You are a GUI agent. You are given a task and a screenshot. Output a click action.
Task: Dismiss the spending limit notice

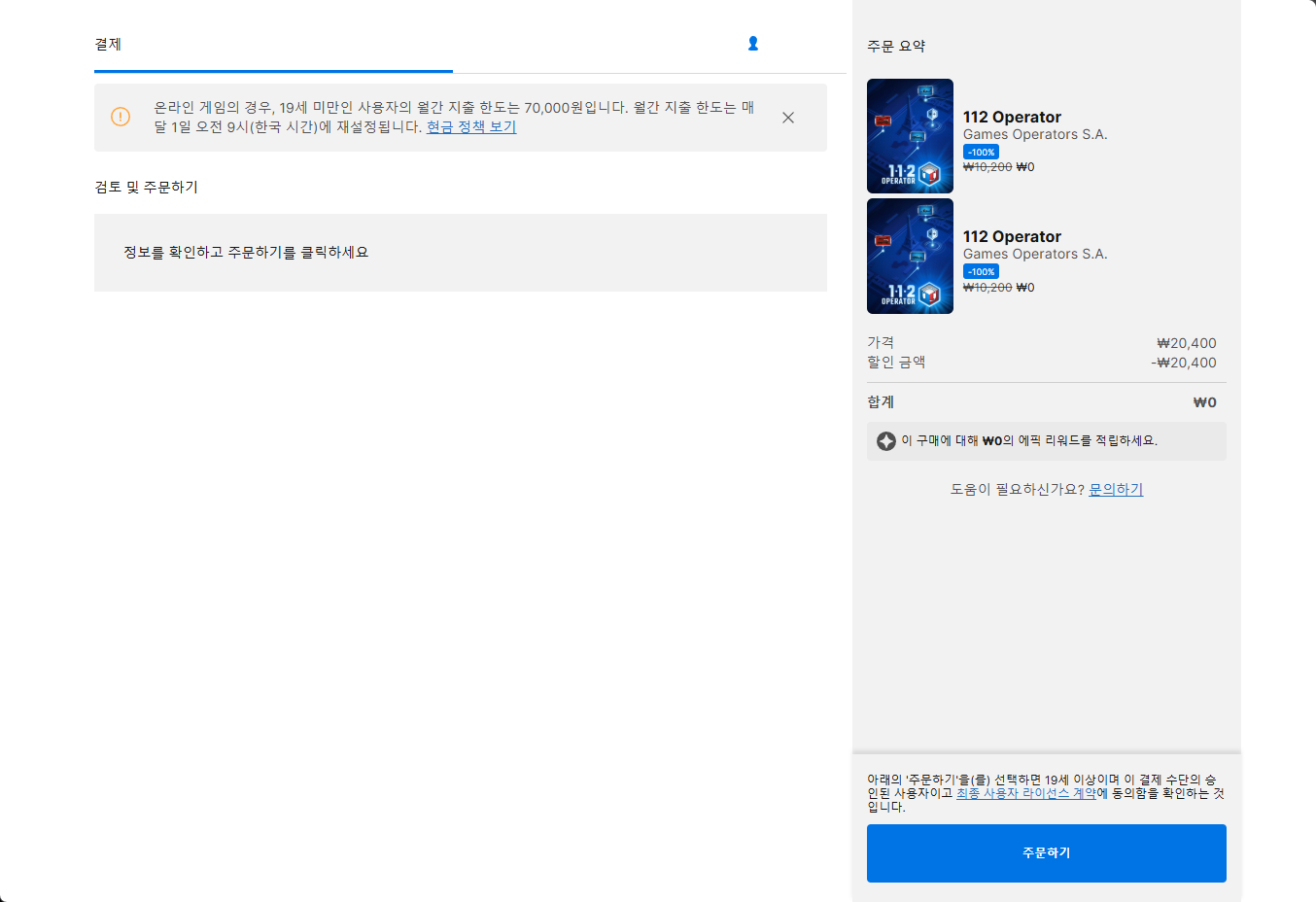(x=788, y=118)
